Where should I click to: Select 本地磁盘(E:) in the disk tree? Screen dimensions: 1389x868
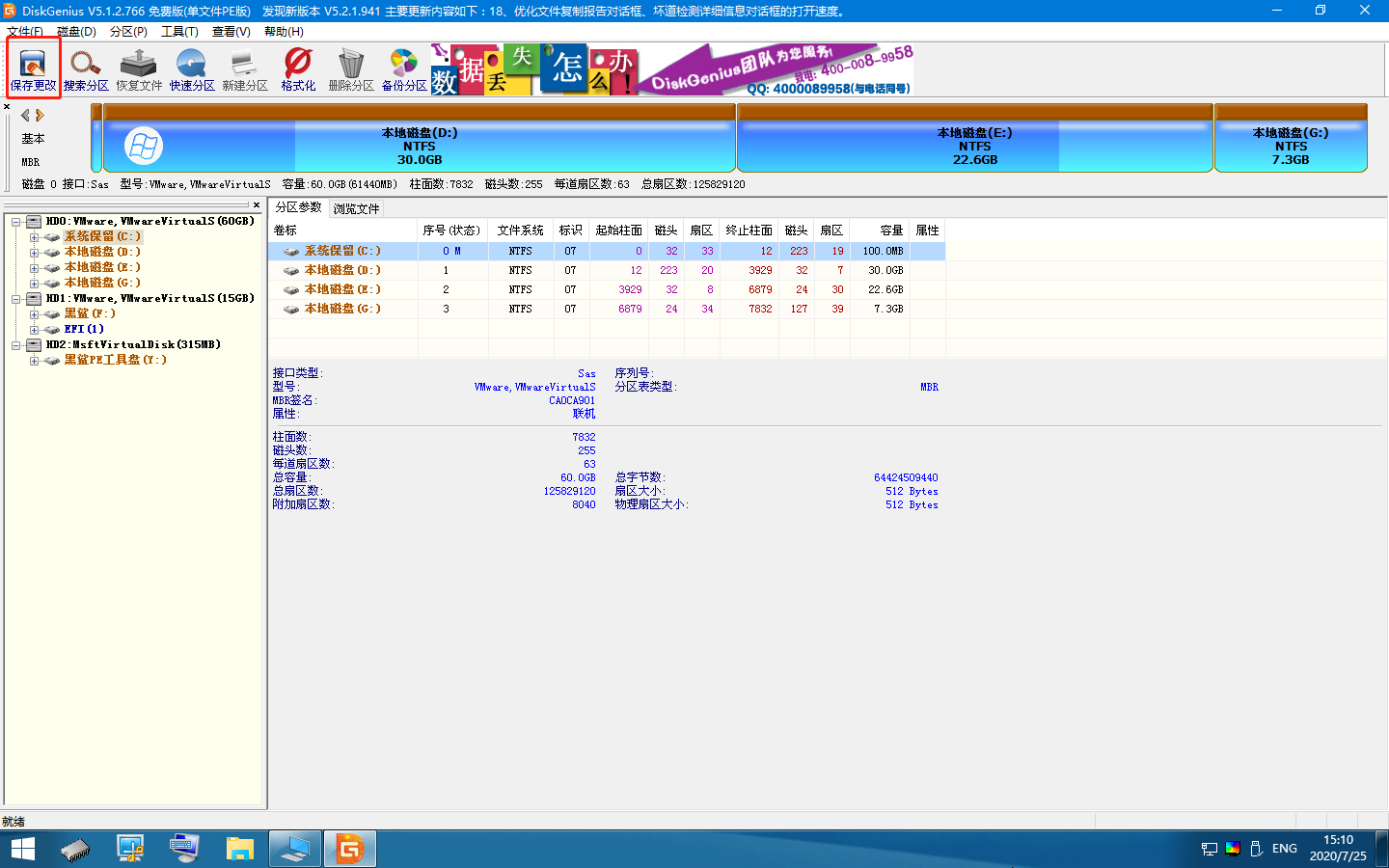102,267
